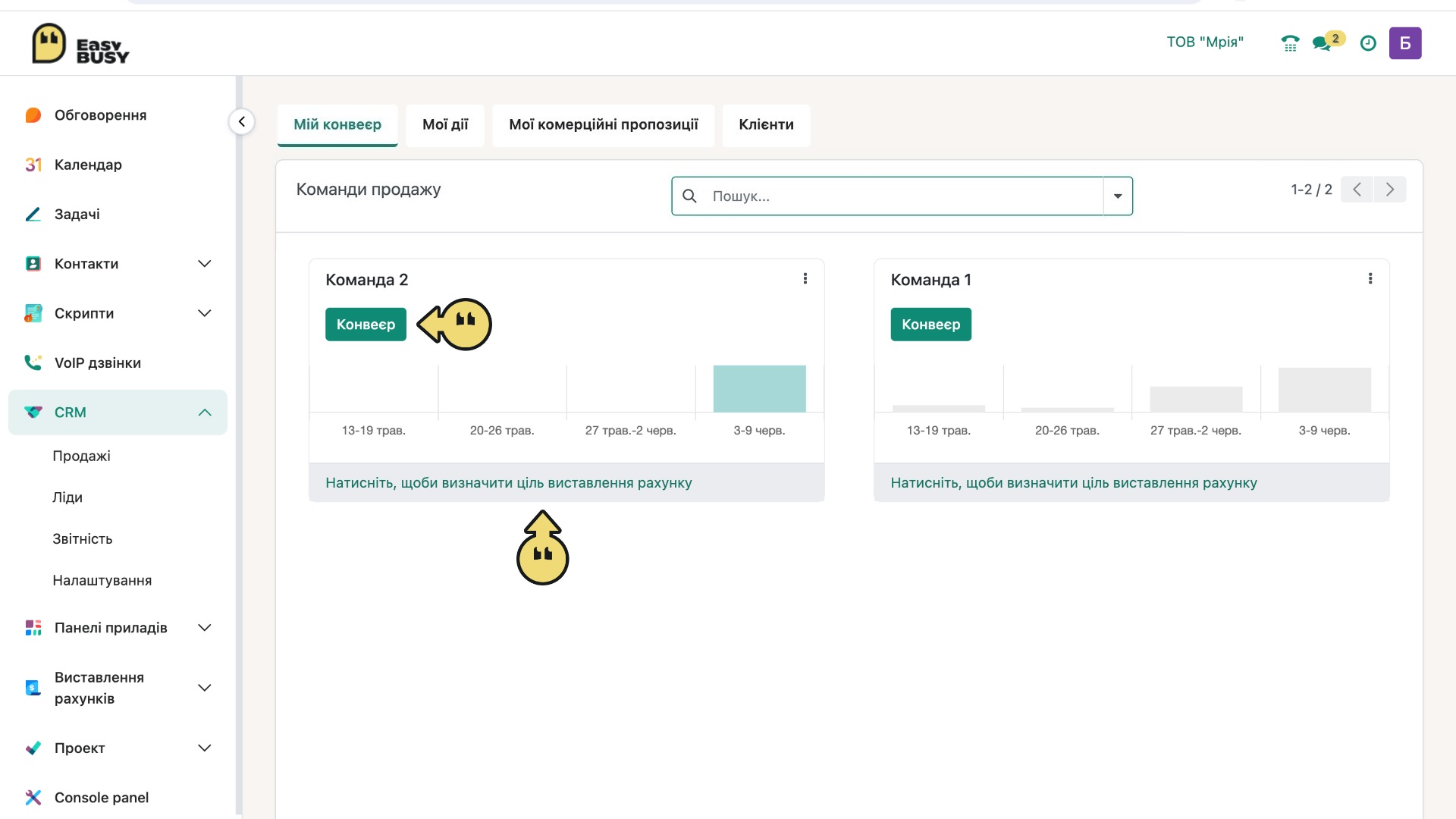Click the Виставлення рахунків icon

click(33, 688)
